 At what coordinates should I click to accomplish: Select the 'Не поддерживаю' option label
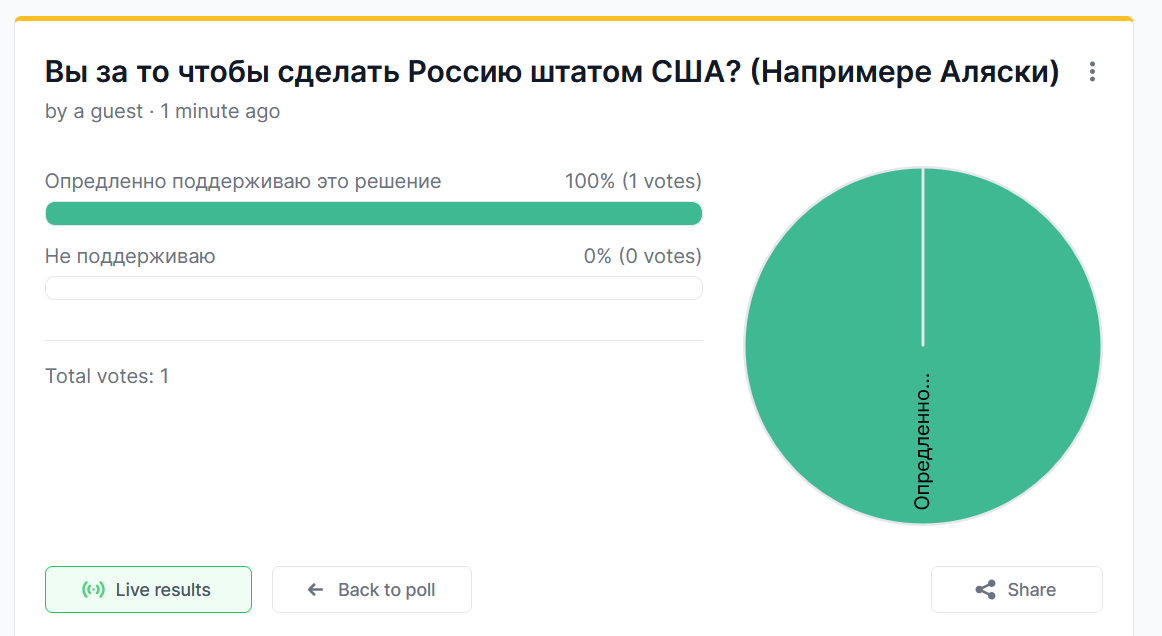pyautogui.click(x=130, y=257)
